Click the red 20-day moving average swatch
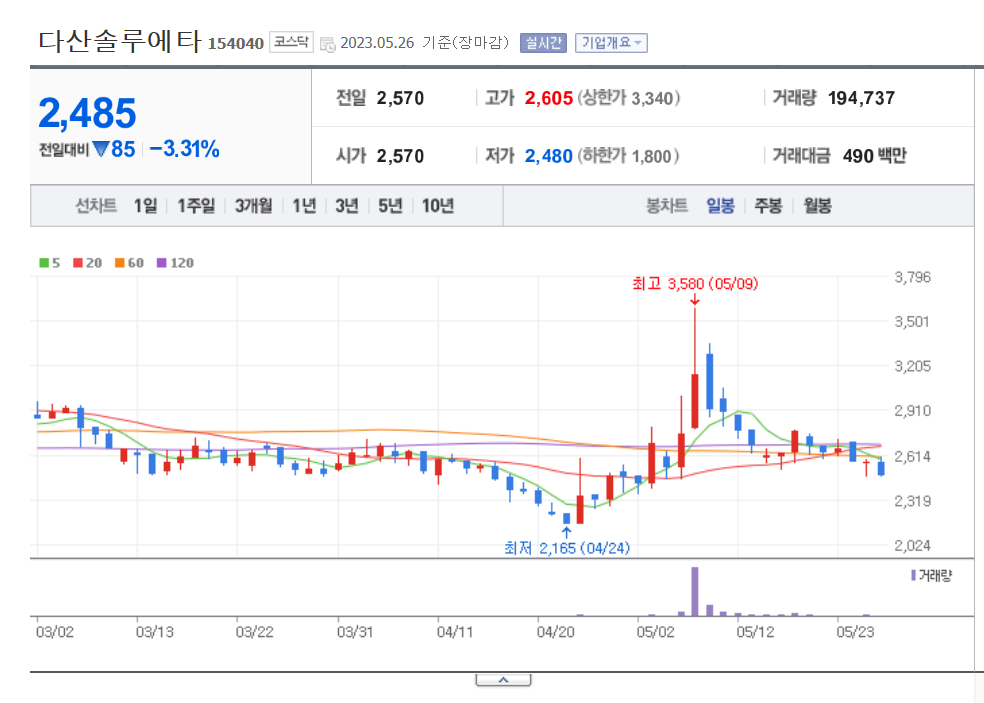984x703 pixels. pos(78,263)
